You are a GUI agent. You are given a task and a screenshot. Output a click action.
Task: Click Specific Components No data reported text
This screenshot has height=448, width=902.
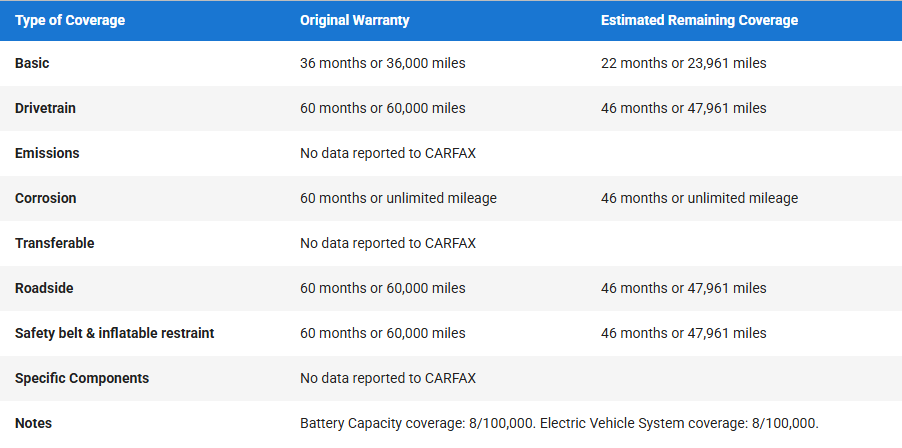tap(388, 378)
